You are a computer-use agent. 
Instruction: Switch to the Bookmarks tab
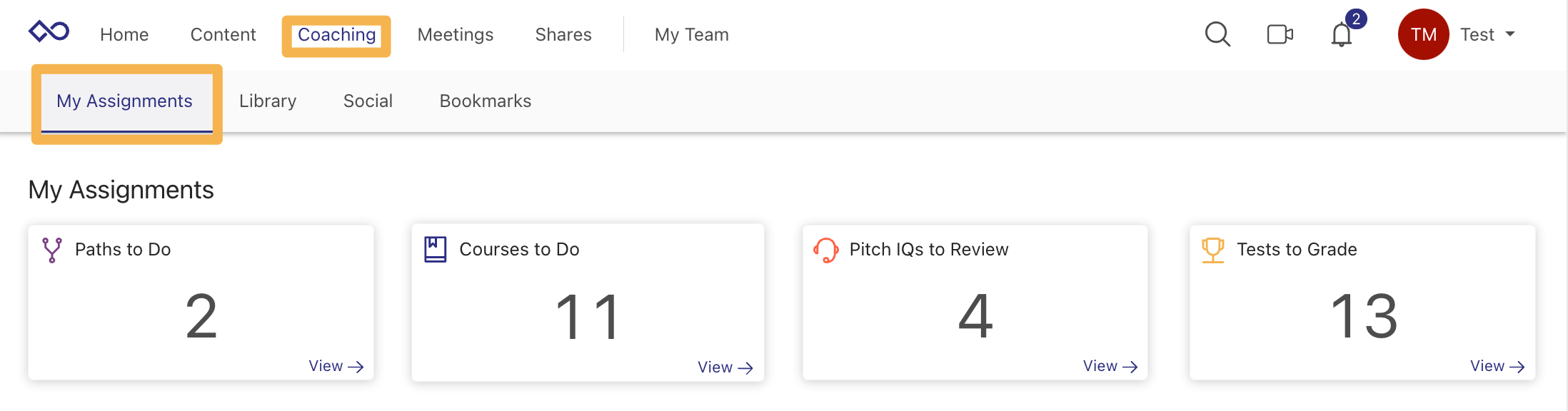point(486,101)
